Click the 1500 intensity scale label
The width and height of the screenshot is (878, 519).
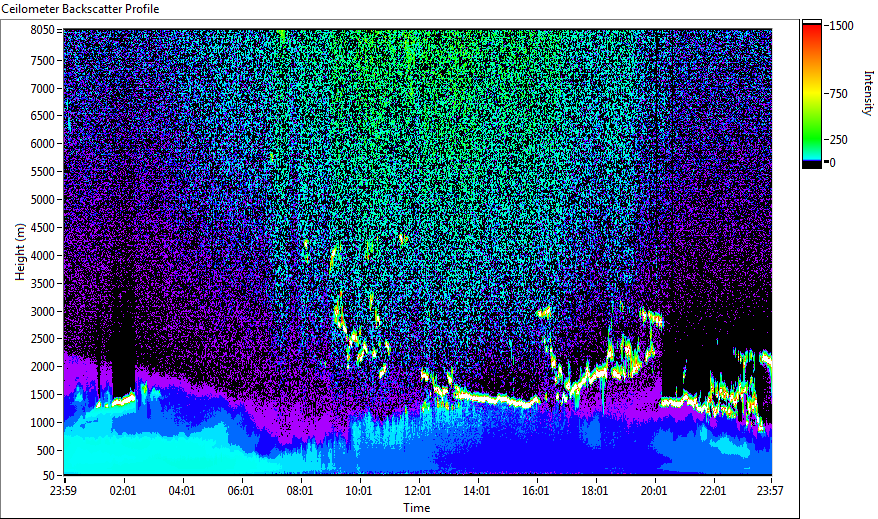click(x=842, y=26)
